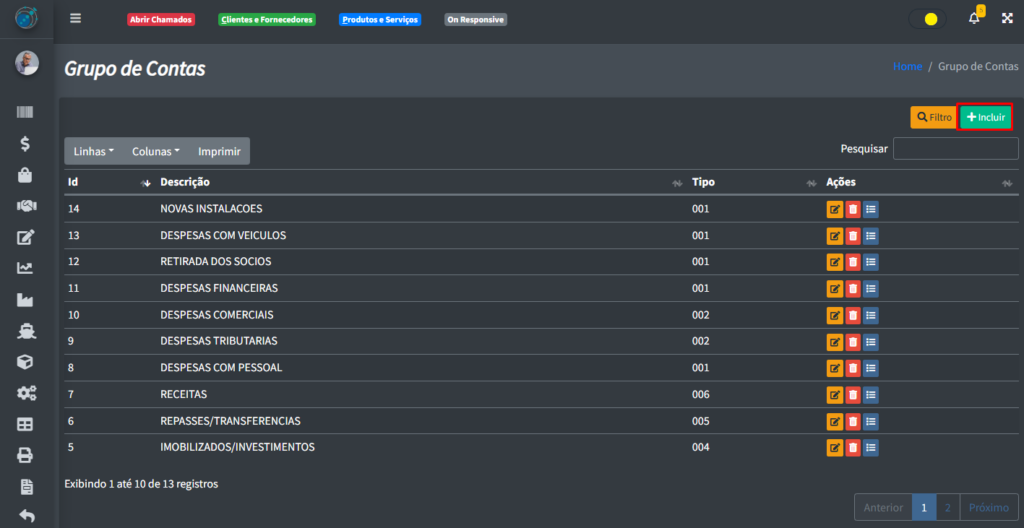Click the green Incluir button
This screenshot has width=1024, height=528.
click(x=986, y=117)
